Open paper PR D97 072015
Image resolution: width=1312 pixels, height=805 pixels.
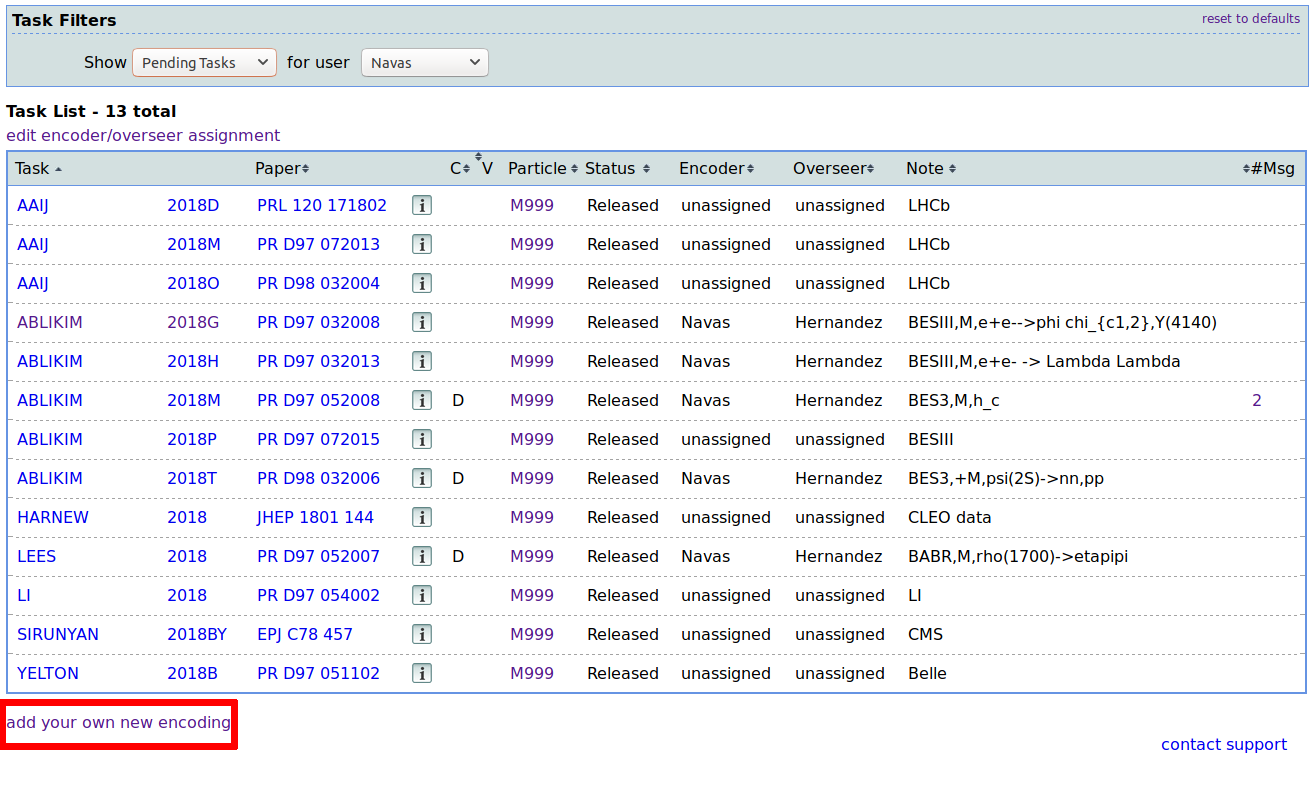pyautogui.click(x=319, y=439)
